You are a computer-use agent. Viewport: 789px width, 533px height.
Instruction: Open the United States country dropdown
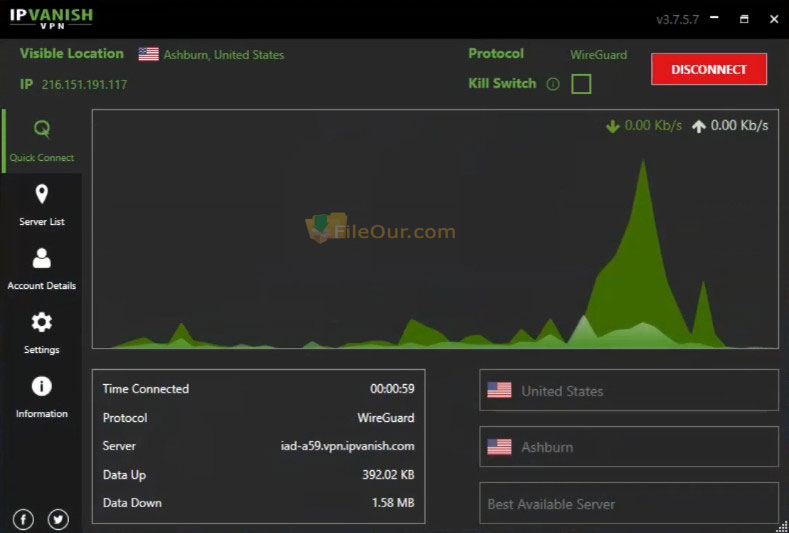click(x=629, y=390)
